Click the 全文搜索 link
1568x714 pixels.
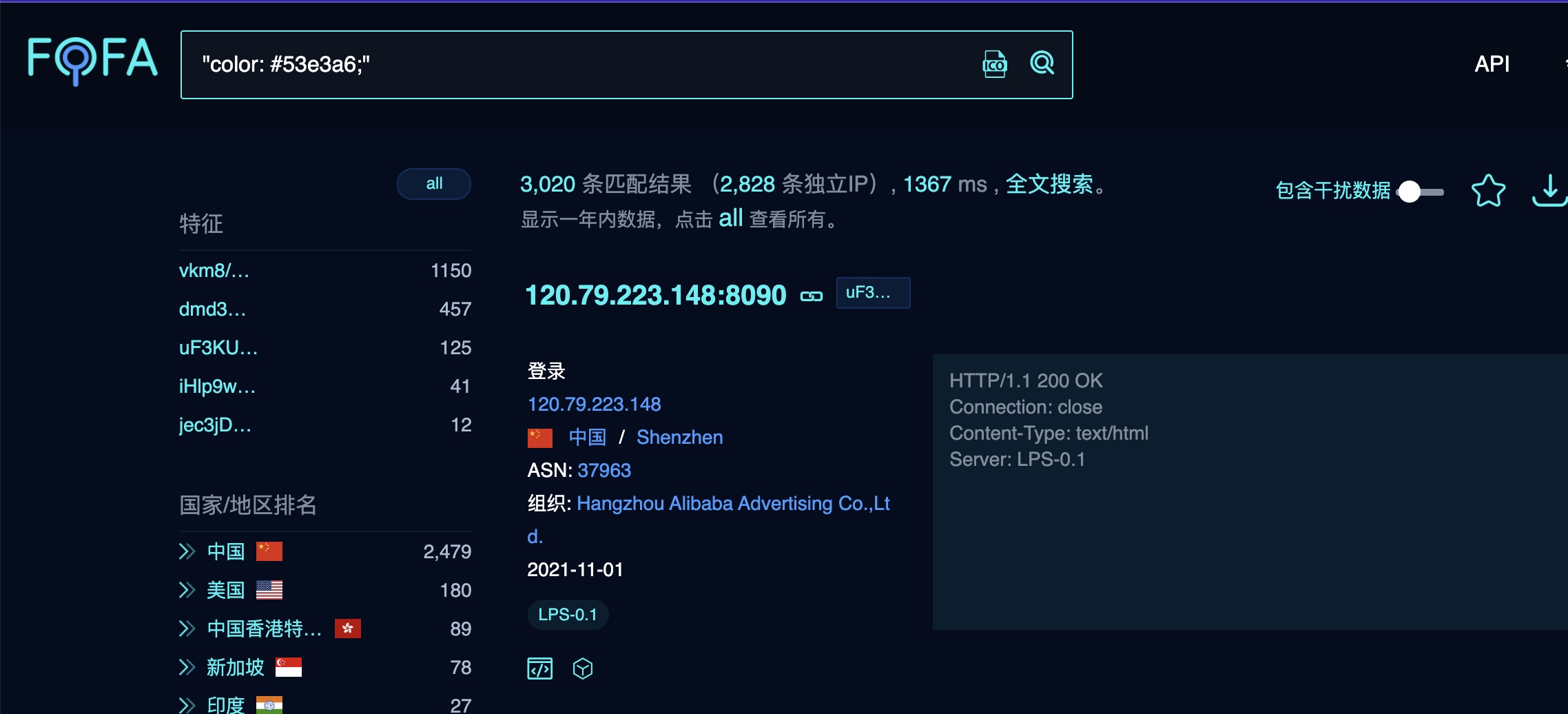(1049, 184)
